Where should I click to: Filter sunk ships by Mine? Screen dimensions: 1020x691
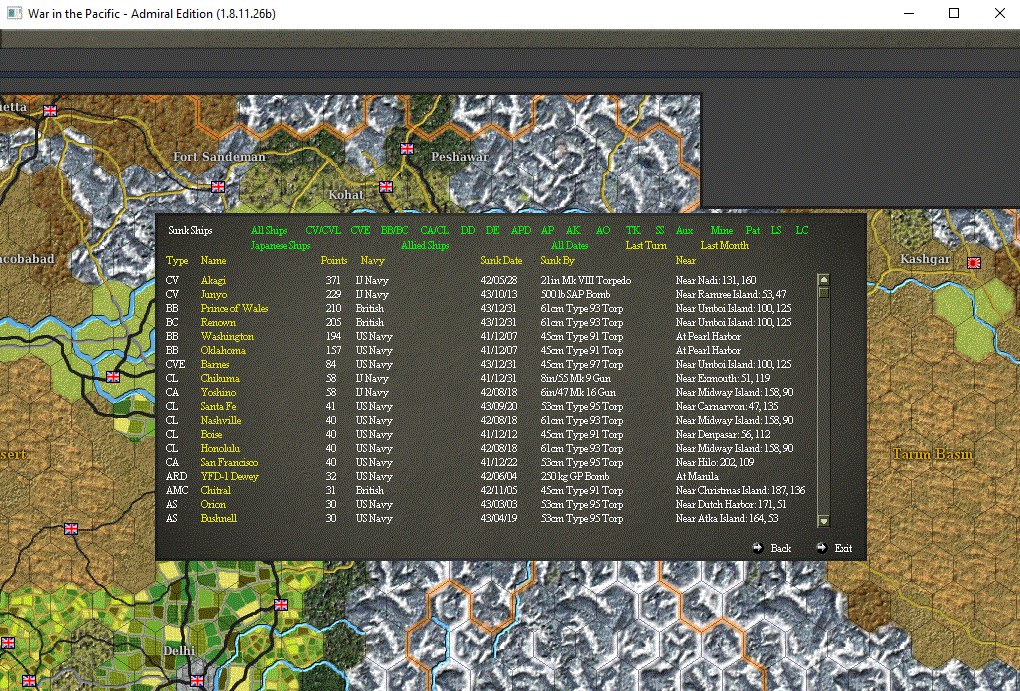pos(722,230)
